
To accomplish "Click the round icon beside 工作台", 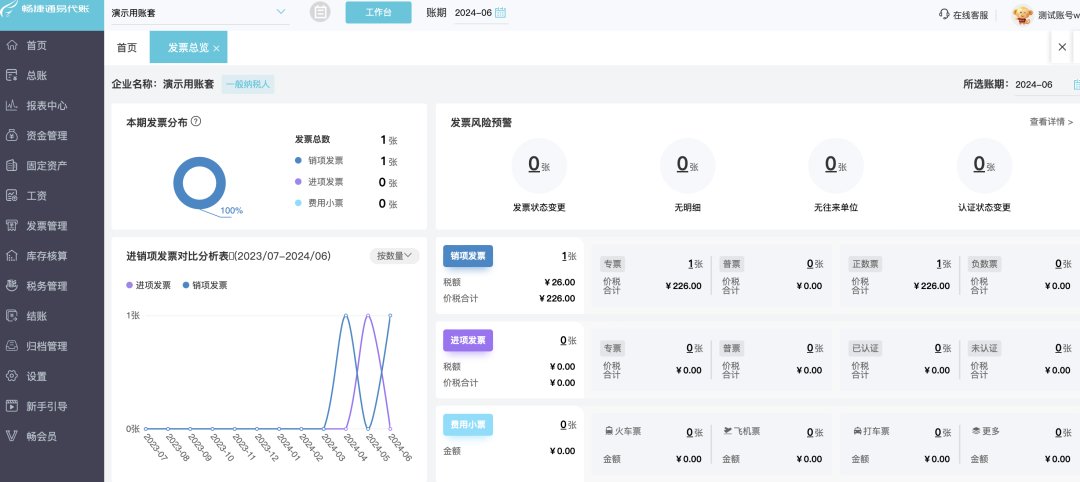I will tap(320, 12).
